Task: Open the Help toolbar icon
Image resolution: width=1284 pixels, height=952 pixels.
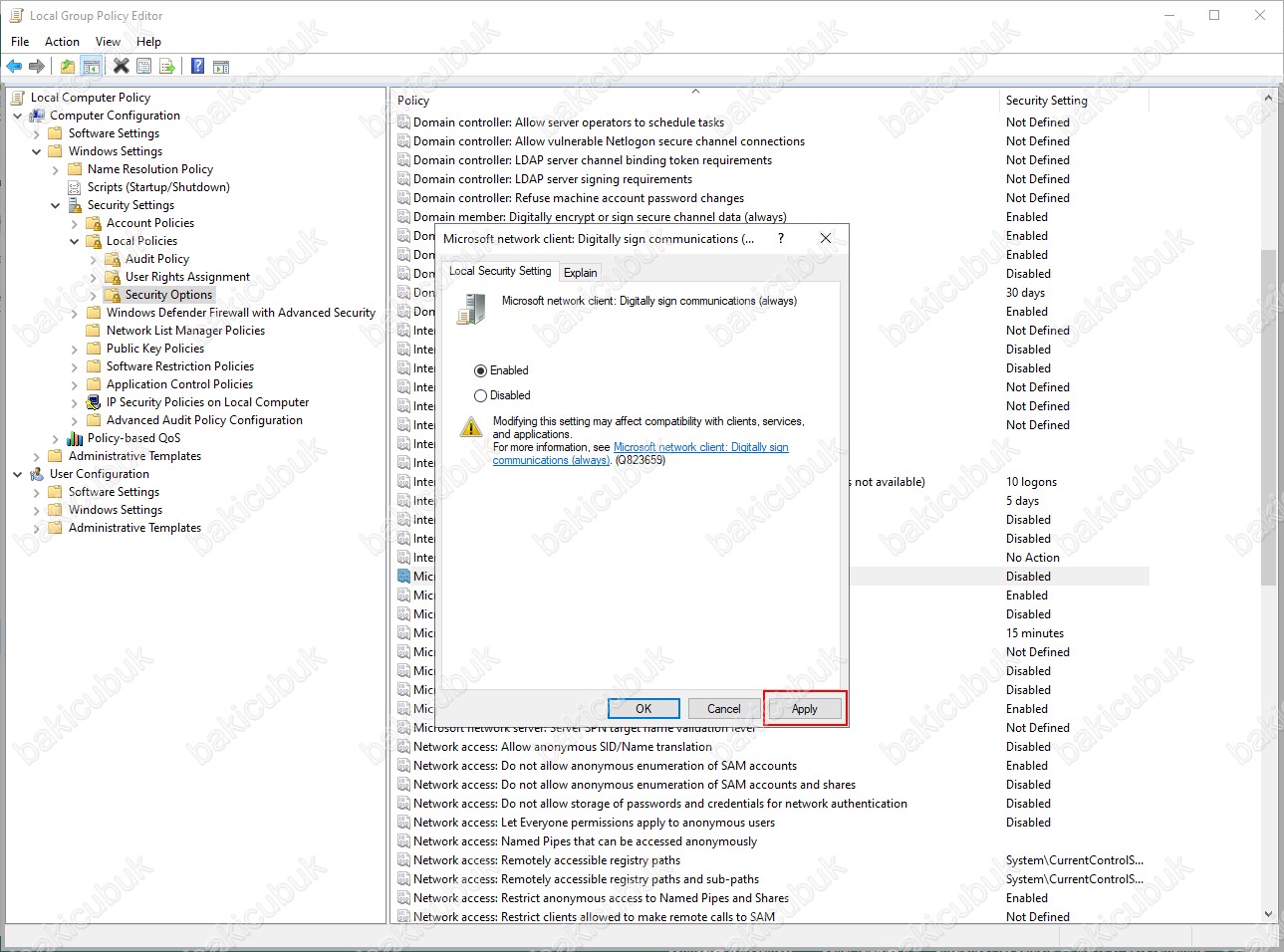Action: click(x=198, y=67)
